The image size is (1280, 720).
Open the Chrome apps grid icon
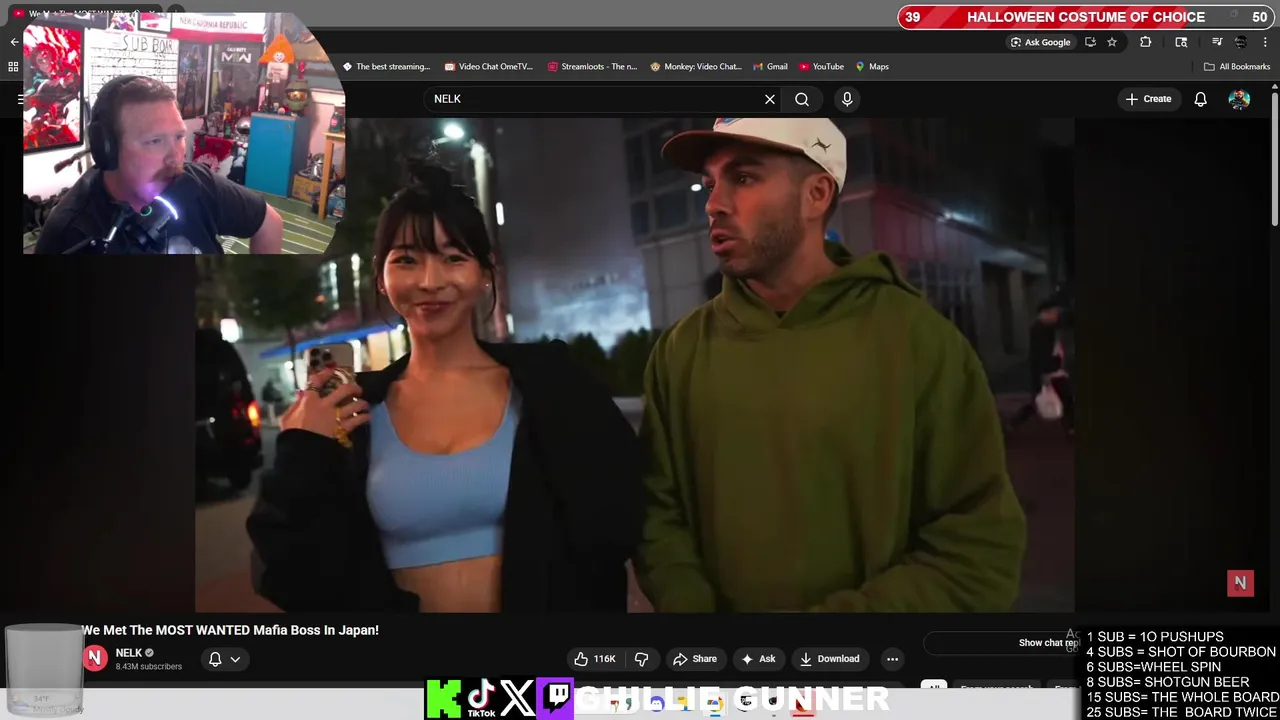pos(13,67)
